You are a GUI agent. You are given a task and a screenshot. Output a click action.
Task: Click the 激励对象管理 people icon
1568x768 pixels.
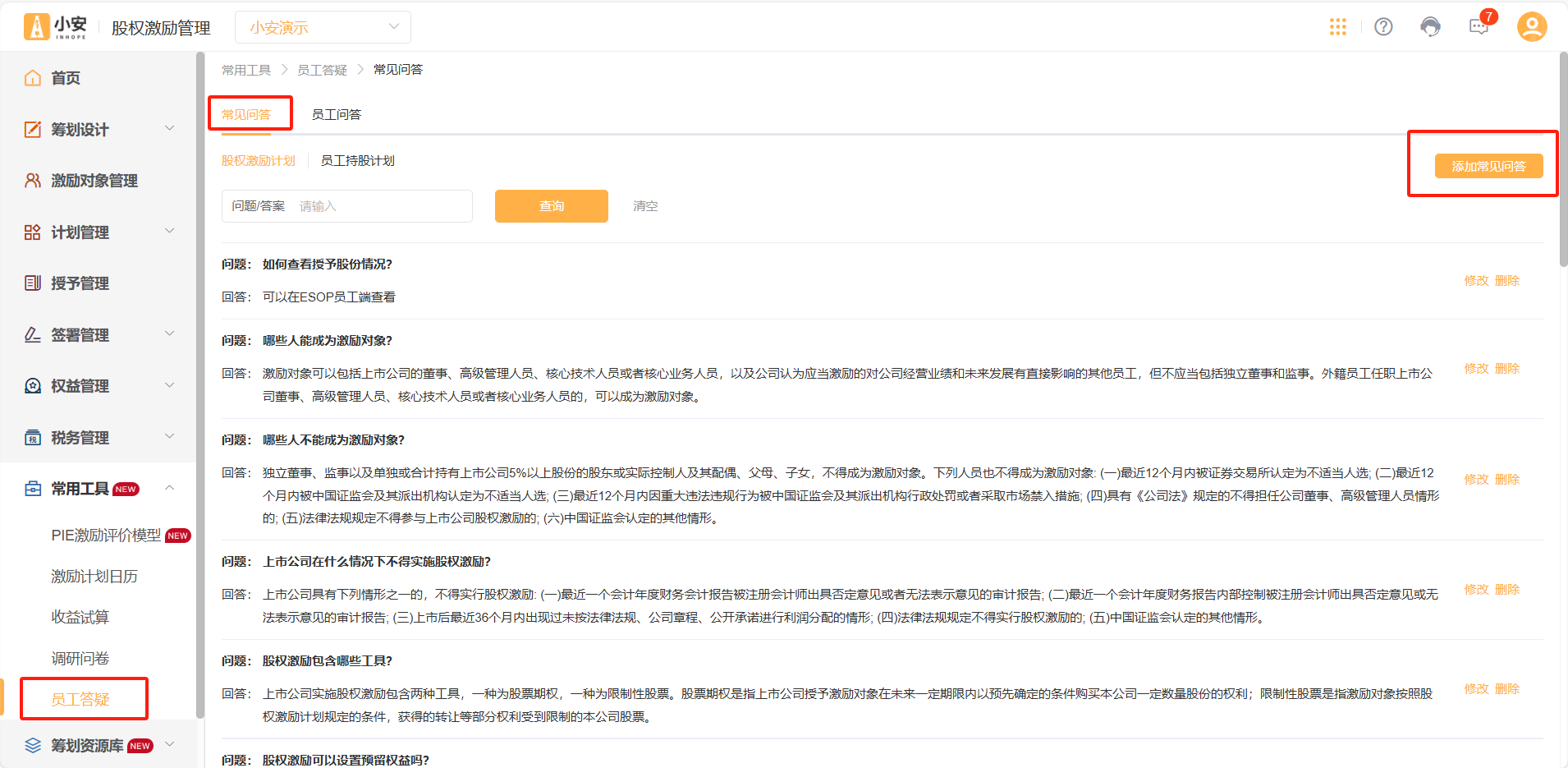[33, 181]
